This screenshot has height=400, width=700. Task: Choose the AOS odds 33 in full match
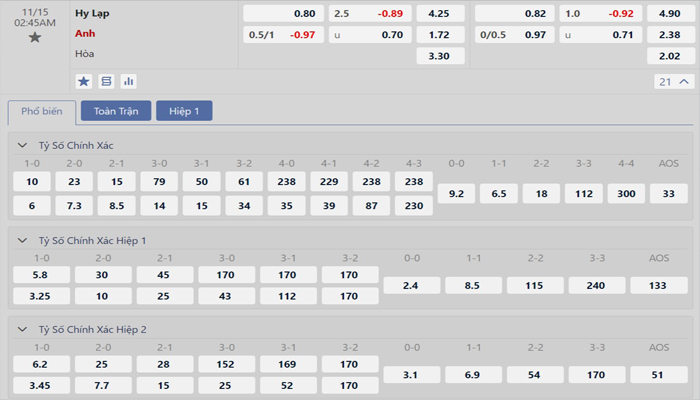668,194
